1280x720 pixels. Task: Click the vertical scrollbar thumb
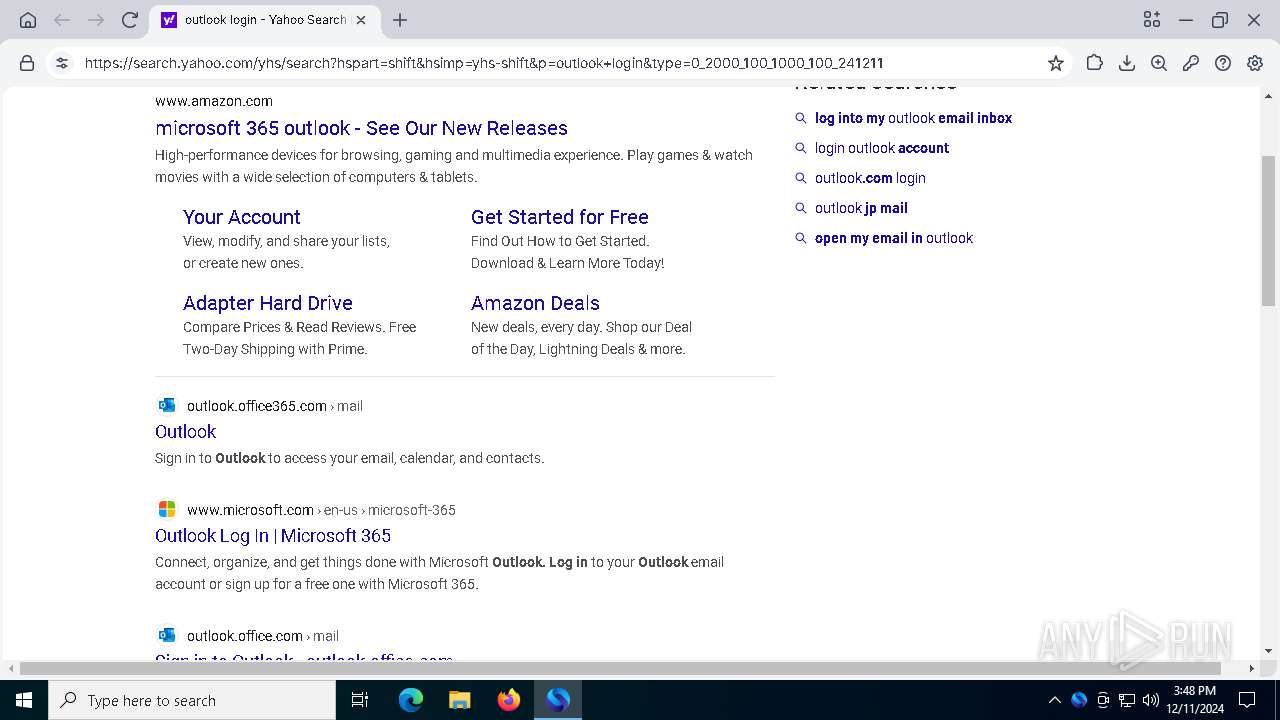tap(1268, 230)
